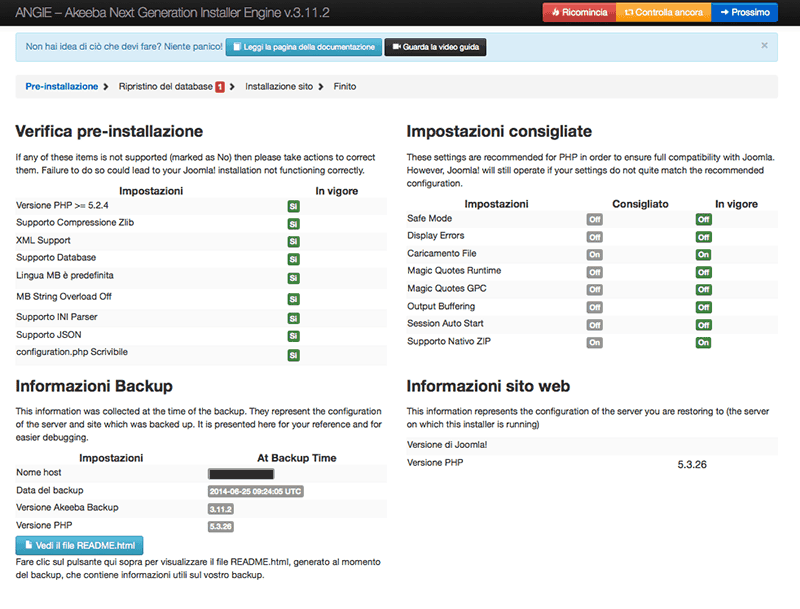Click green Off badge for Session Auto Start
This screenshot has width=800, height=609.
(704, 325)
